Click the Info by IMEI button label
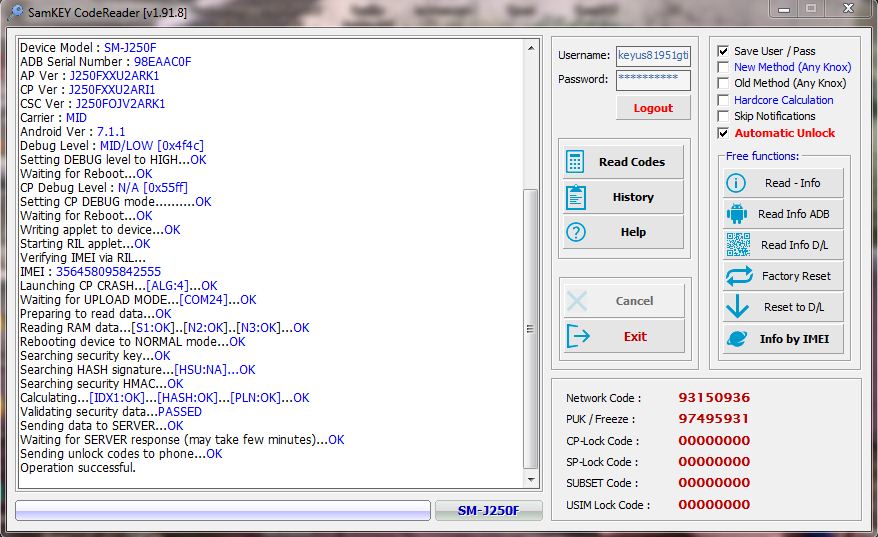Screen dimensions: 878x537 (794, 339)
